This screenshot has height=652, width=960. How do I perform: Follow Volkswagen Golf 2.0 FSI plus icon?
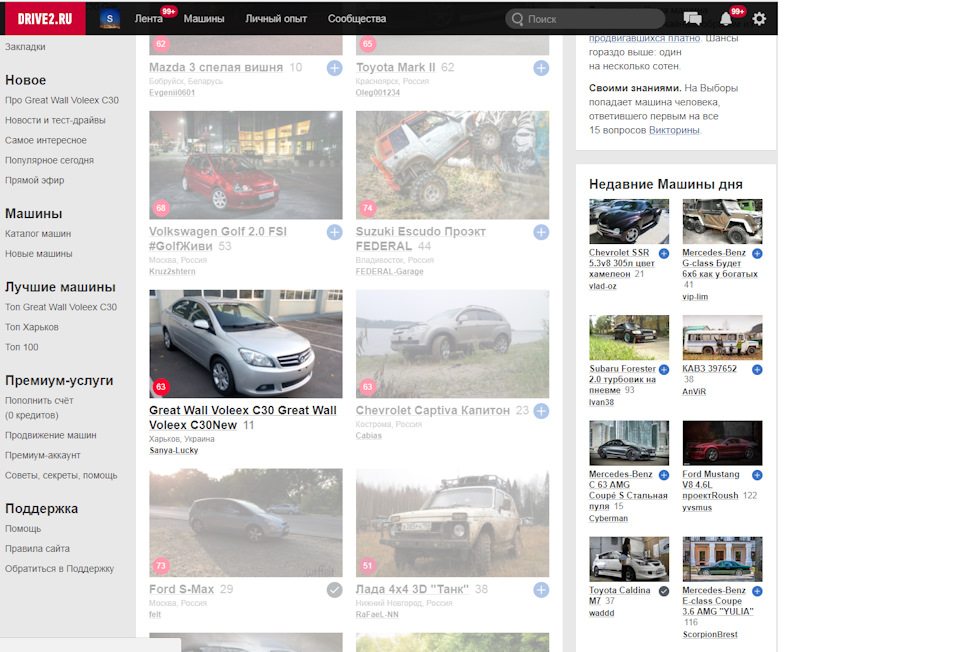tap(334, 232)
